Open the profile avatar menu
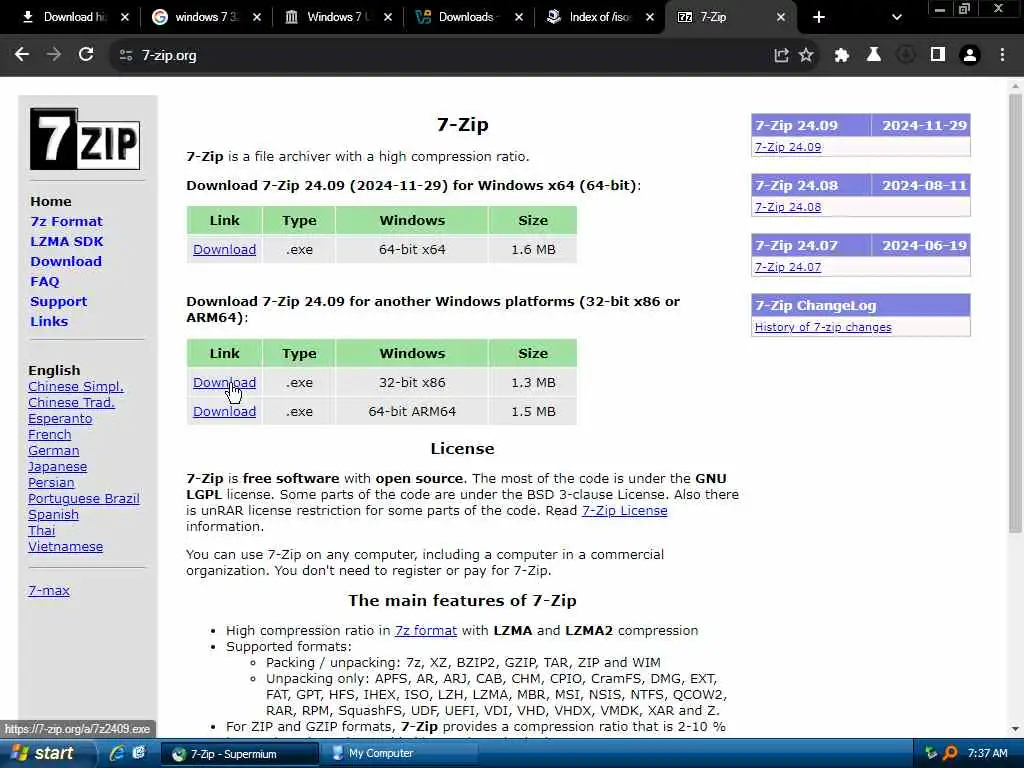1024x768 pixels. (970, 56)
